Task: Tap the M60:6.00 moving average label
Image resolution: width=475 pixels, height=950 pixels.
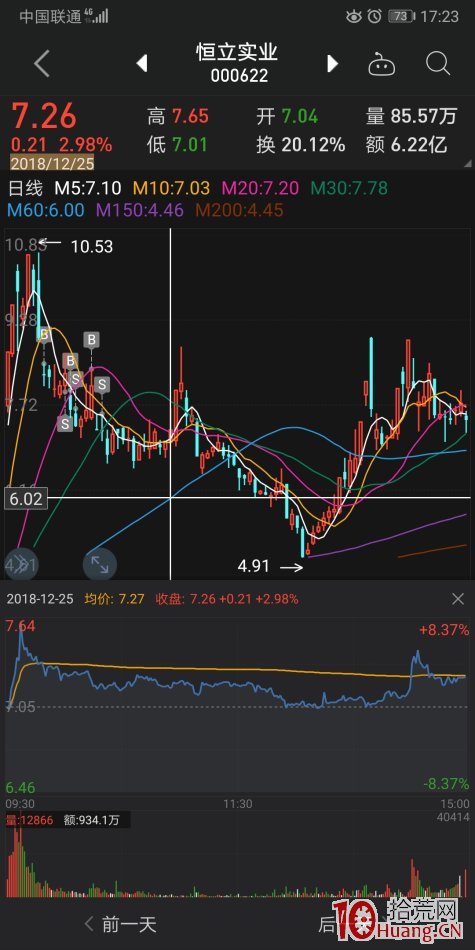Action: (46, 210)
